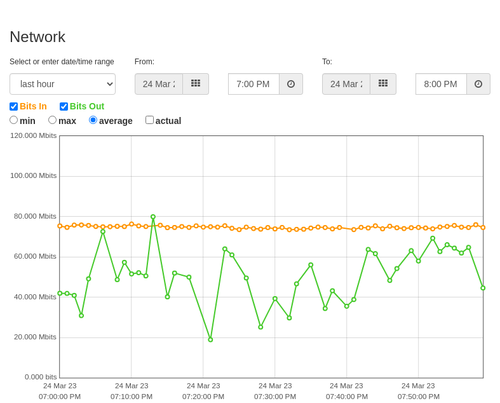This screenshot has height=403, width=500.
Task: Open the From time clock picker icon
Action: coord(291,84)
